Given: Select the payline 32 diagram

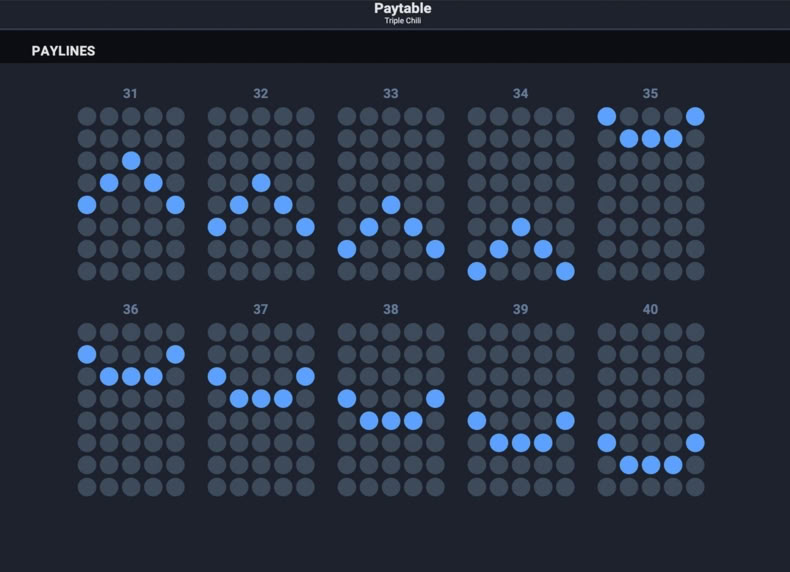Looking at the screenshot, I should point(261,194).
